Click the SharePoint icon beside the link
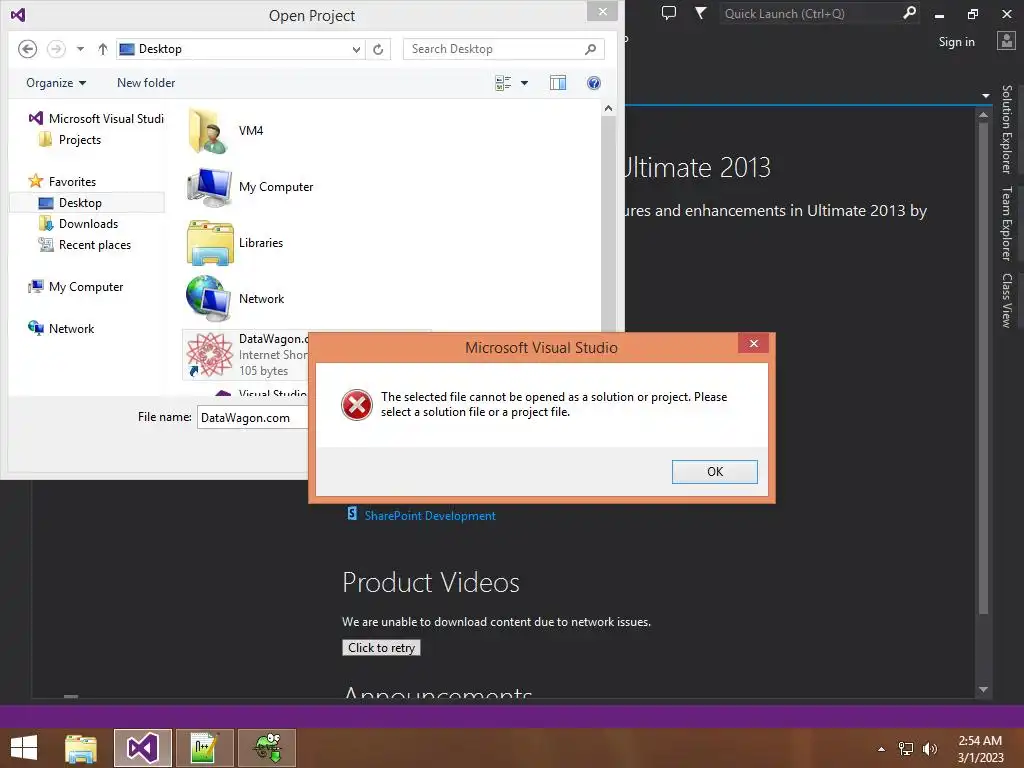 (352, 514)
